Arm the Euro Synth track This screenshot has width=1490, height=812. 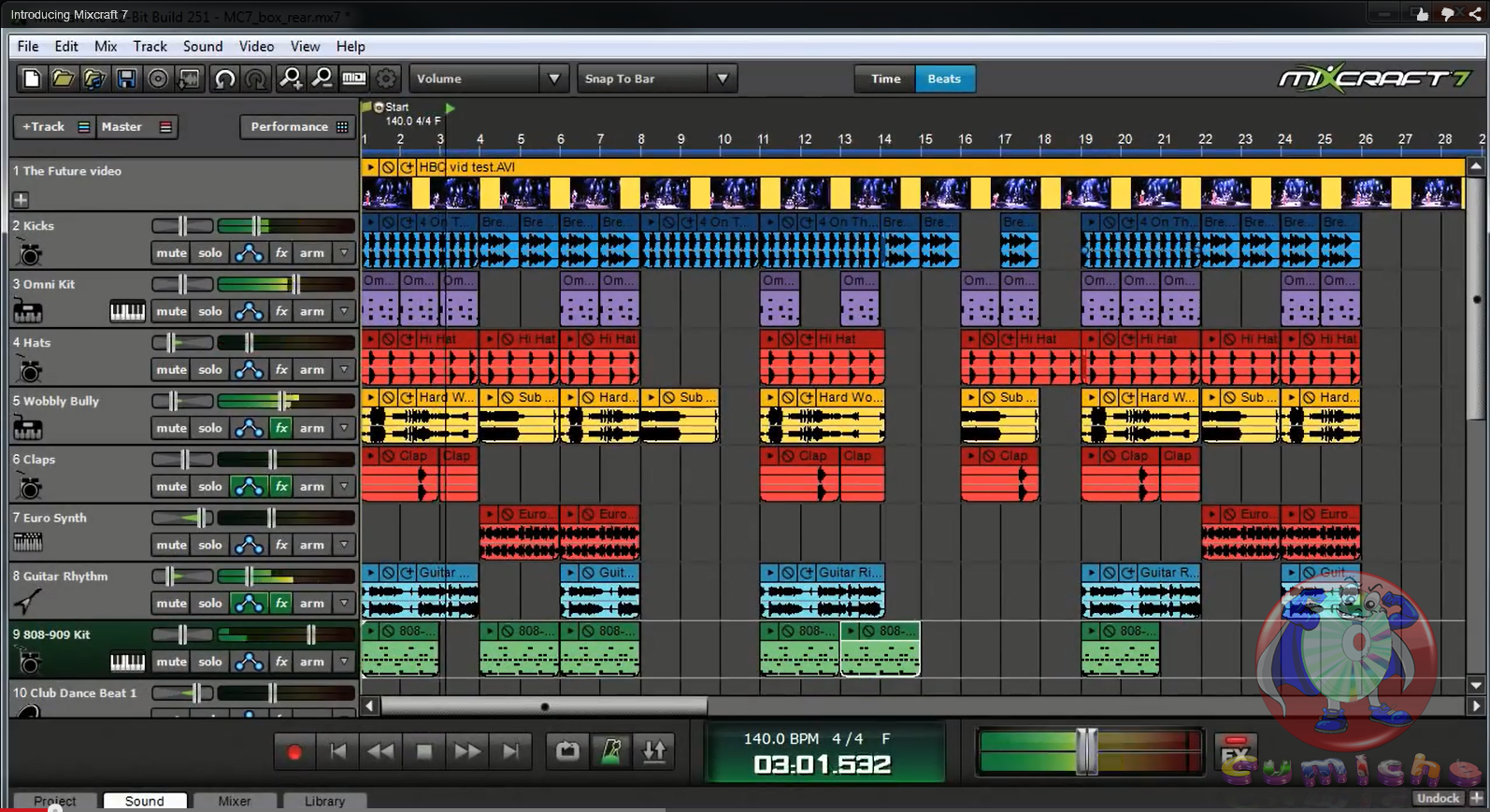[312, 545]
